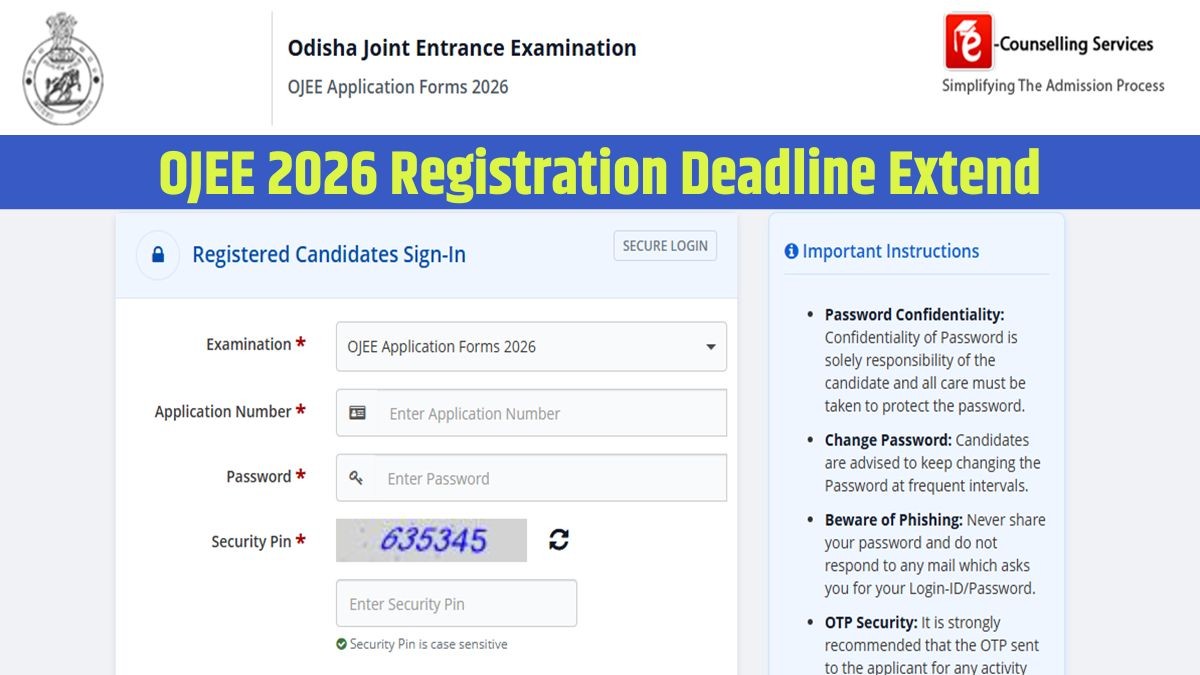Click the lock icon beside Sign-In heading
This screenshot has width=1200, height=675.
point(158,255)
